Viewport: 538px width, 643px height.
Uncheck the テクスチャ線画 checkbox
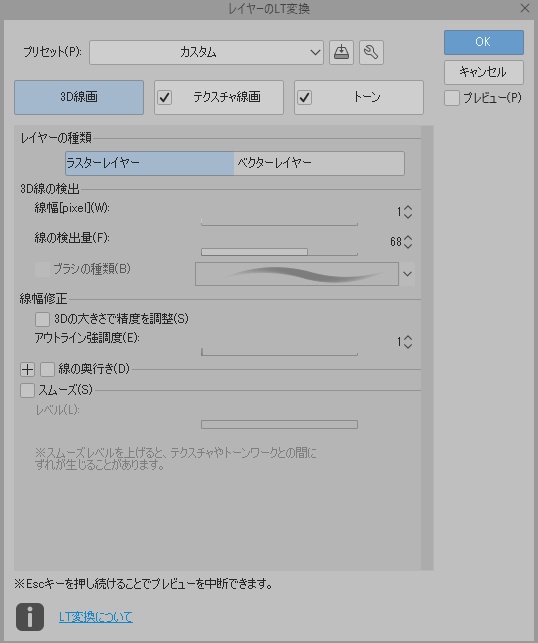165,98
